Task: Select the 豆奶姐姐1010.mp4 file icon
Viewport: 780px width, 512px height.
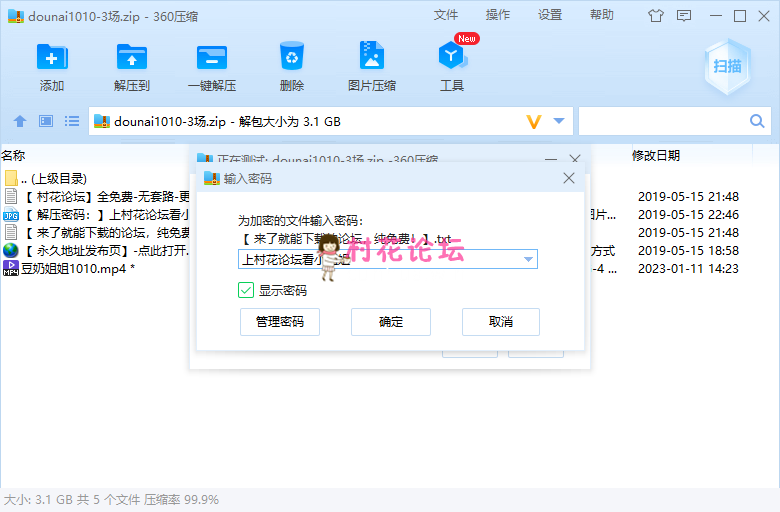Action: pyautogui.click(x=11, y=268)
